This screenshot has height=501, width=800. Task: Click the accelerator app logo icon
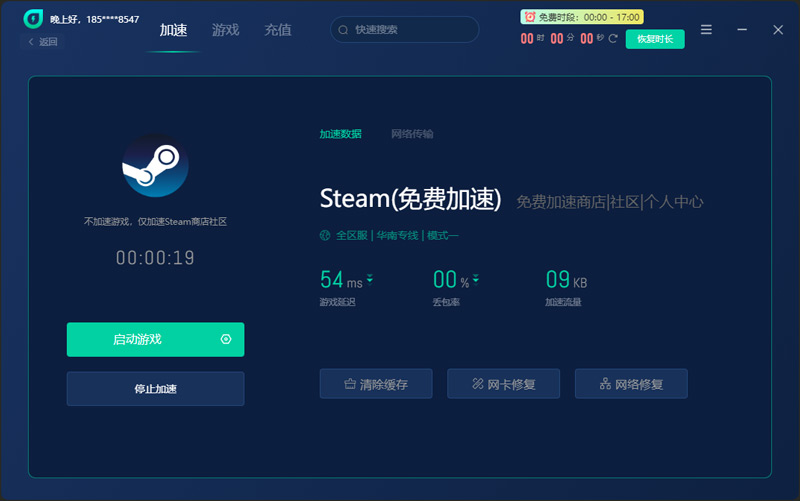pos(33,19)
